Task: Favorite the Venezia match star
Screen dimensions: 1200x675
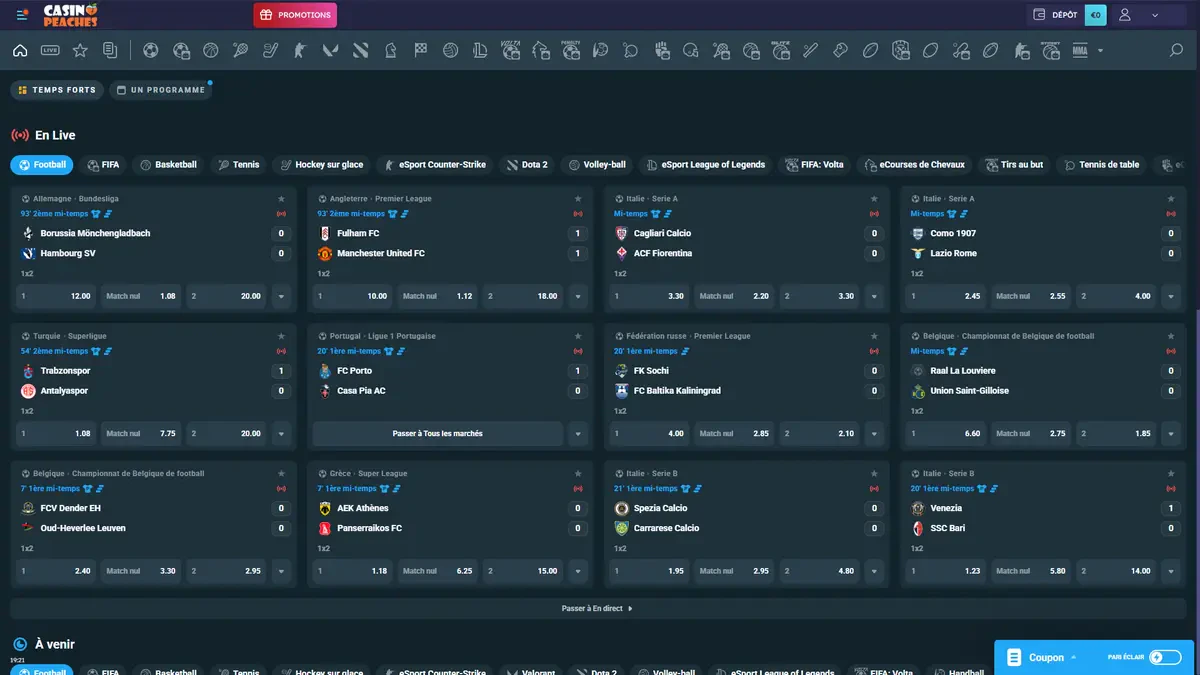Action: (1171, 473)
